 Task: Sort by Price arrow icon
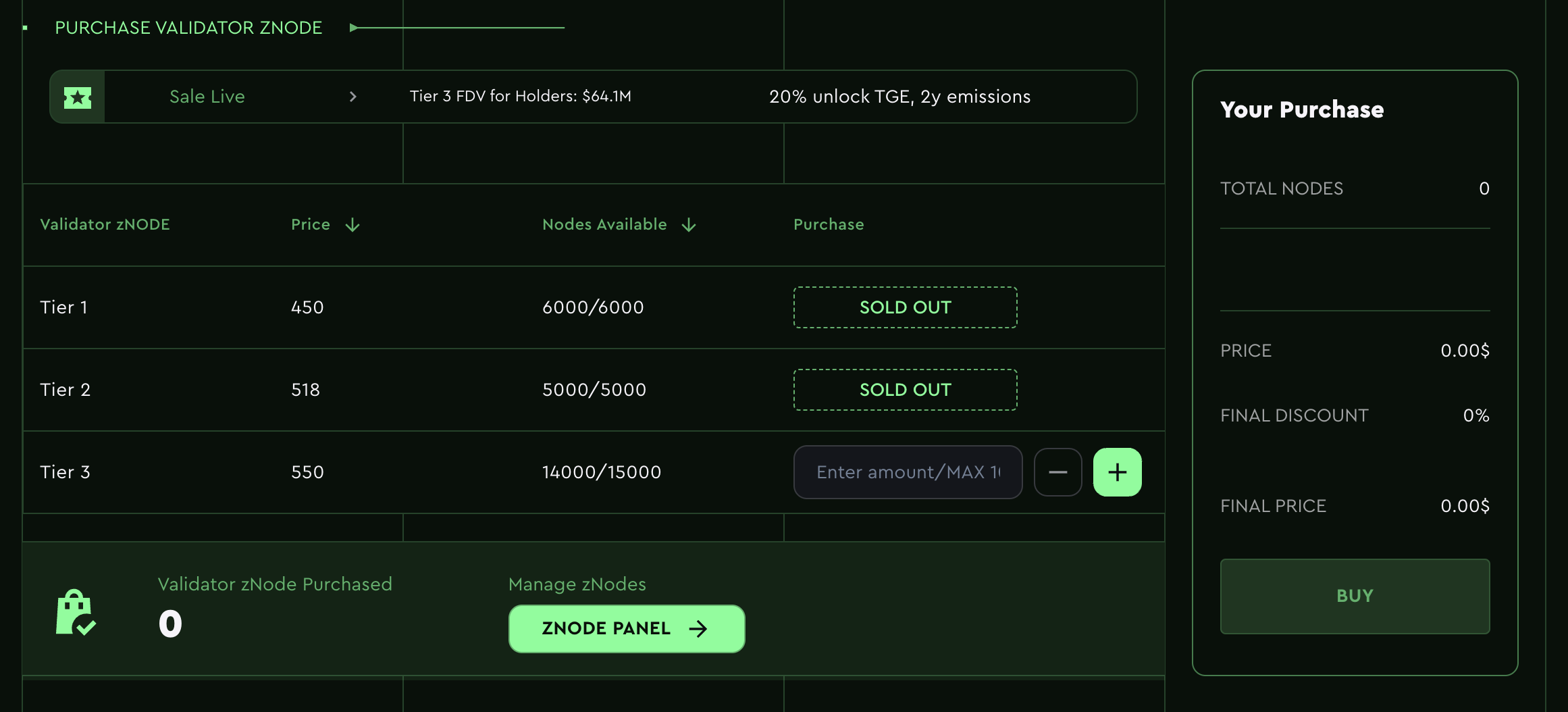click(x=352, y=225)
